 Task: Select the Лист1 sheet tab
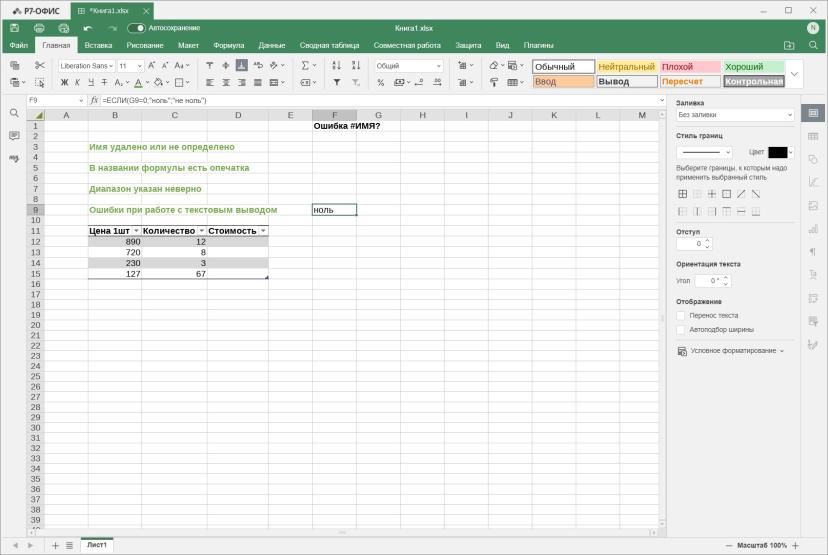97,545
